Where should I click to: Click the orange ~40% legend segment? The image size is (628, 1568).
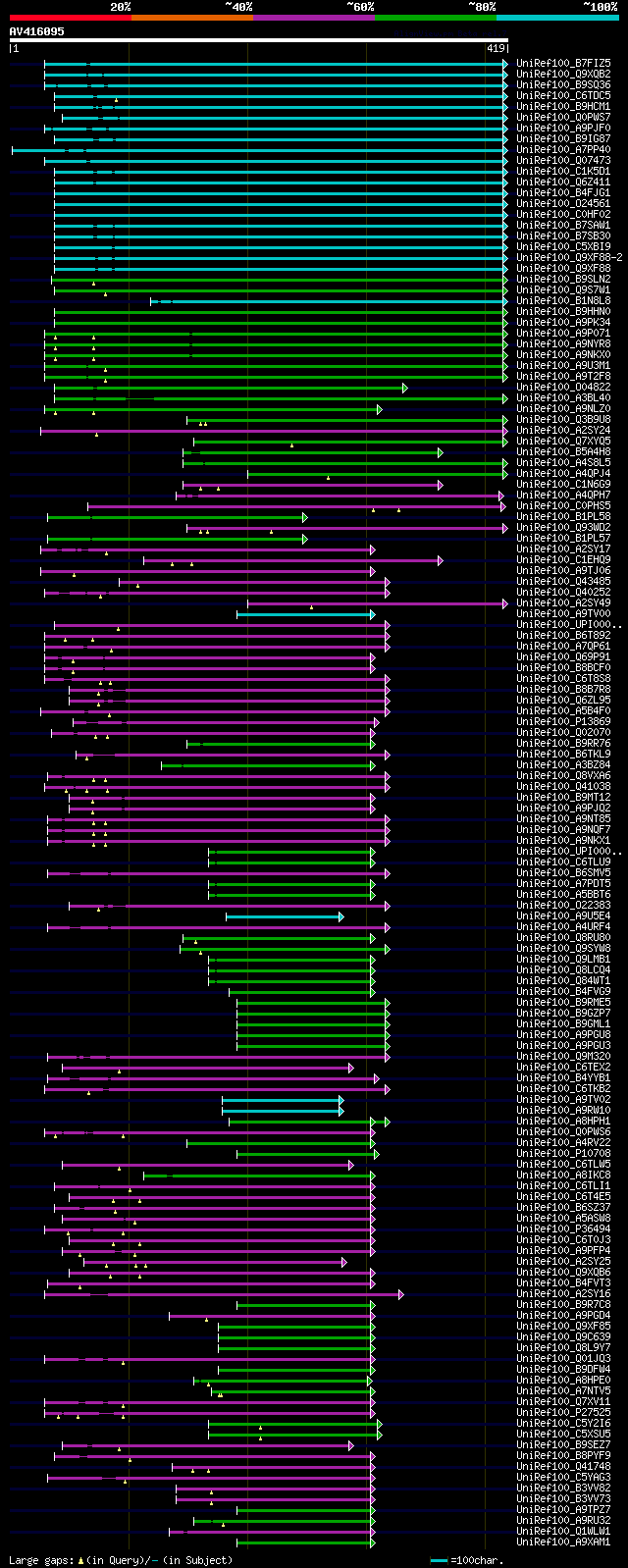click(192, 18)
